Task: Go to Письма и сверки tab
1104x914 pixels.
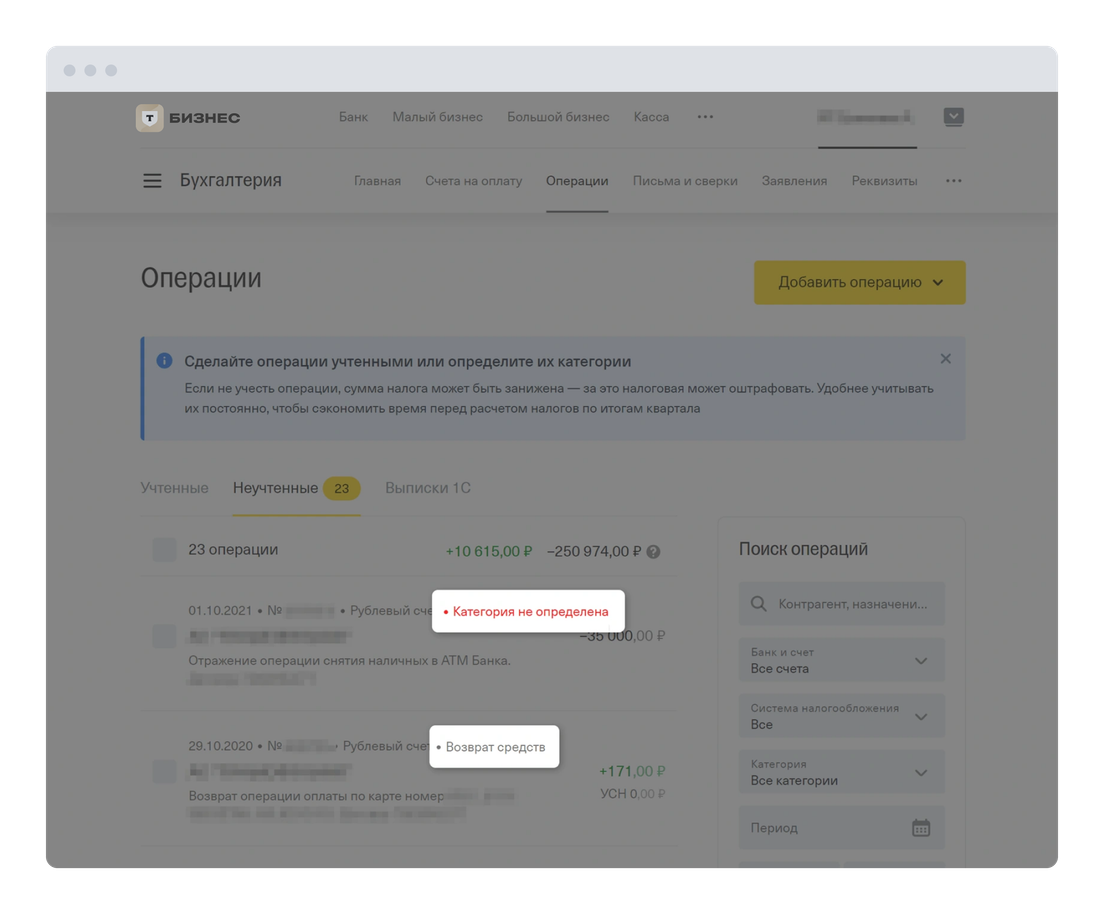Action: (x=685, y=181)
